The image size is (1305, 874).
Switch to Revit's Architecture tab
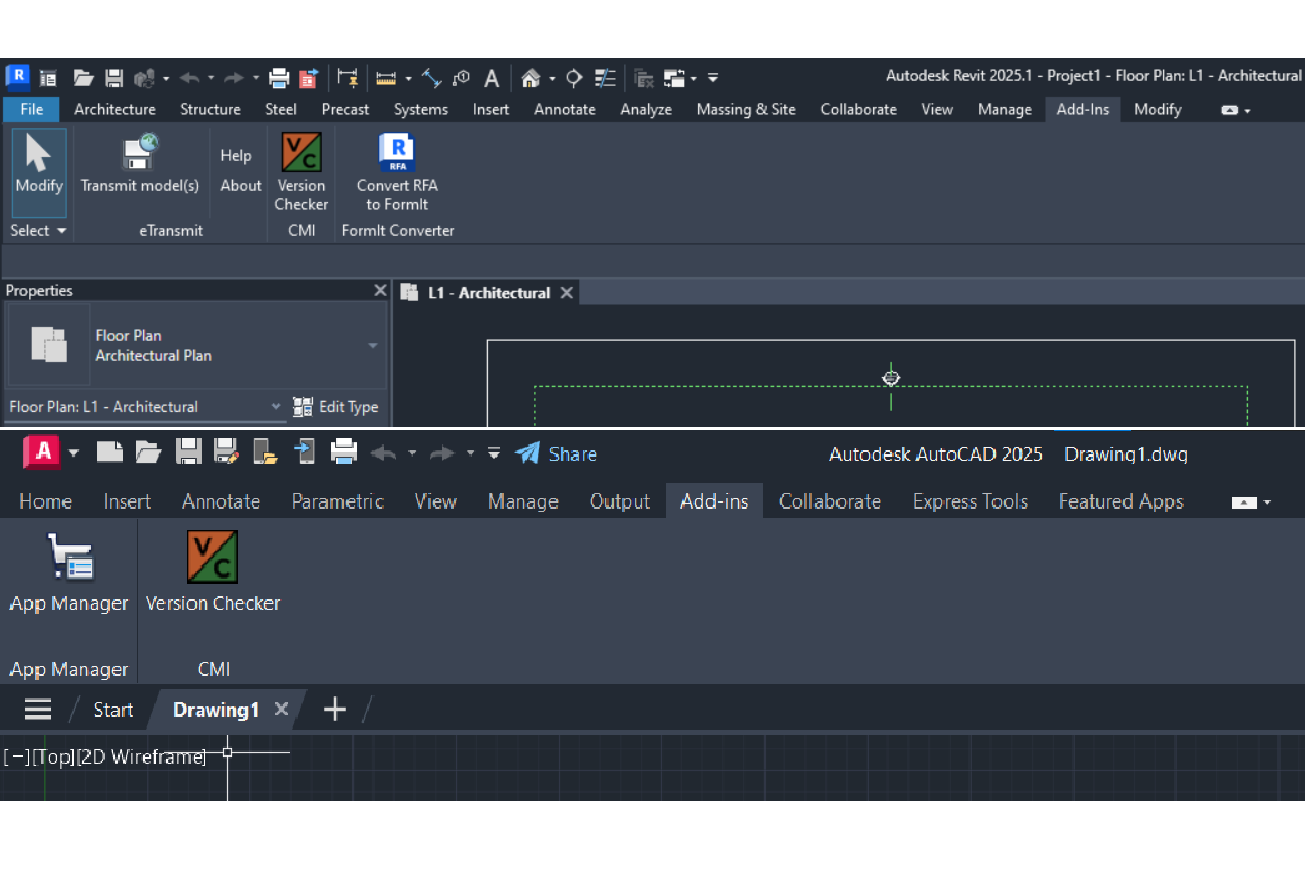(115, 109)
